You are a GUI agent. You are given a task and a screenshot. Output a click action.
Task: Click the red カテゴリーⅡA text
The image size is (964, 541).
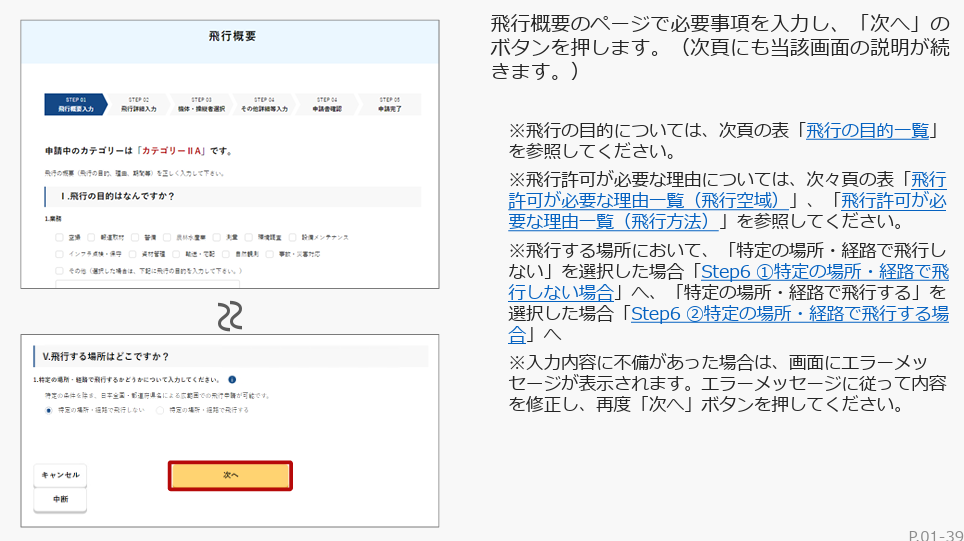[x=172, y=151]
